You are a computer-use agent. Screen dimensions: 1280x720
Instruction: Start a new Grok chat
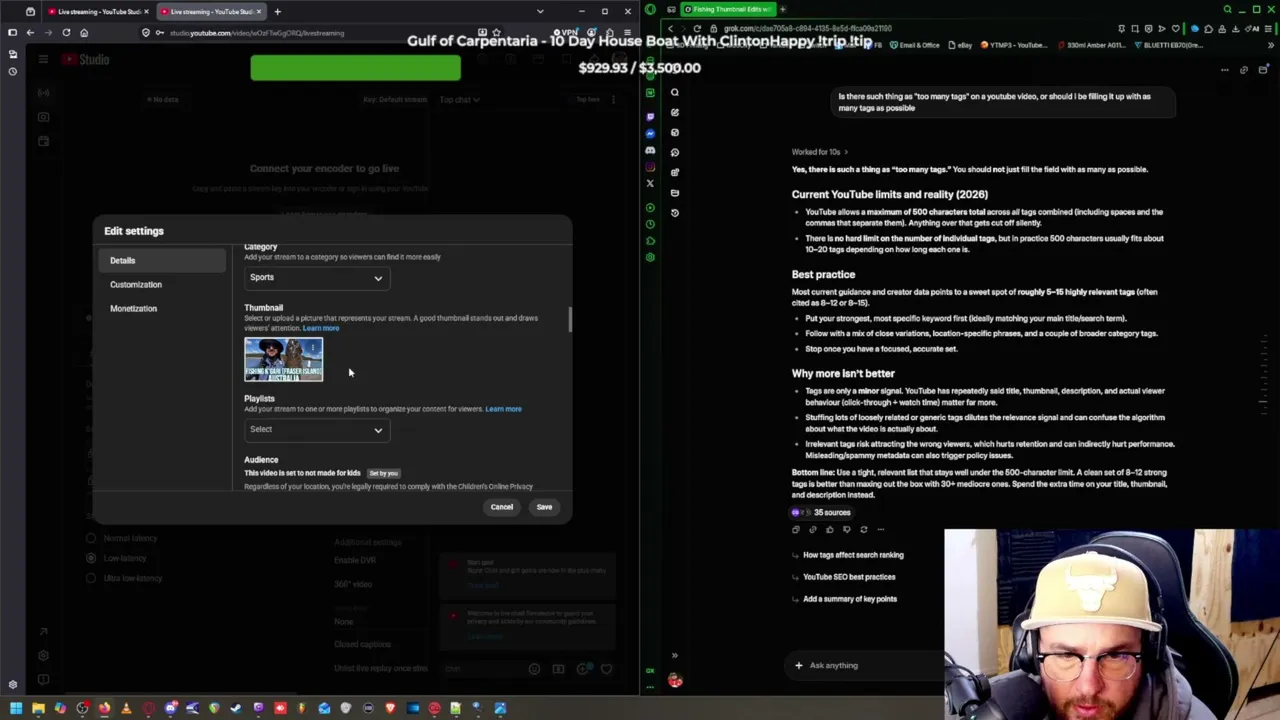675,113
